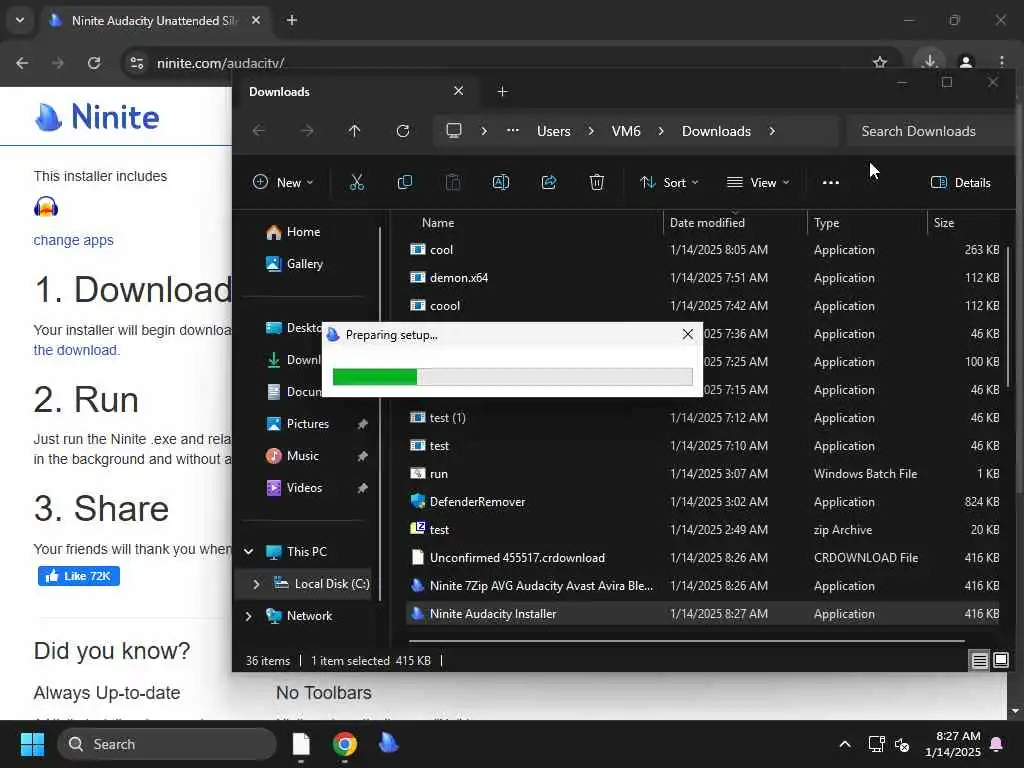Open the Sort dropdown menu
This screenshot has height=768, width=1024.
(x=669, y=183)
